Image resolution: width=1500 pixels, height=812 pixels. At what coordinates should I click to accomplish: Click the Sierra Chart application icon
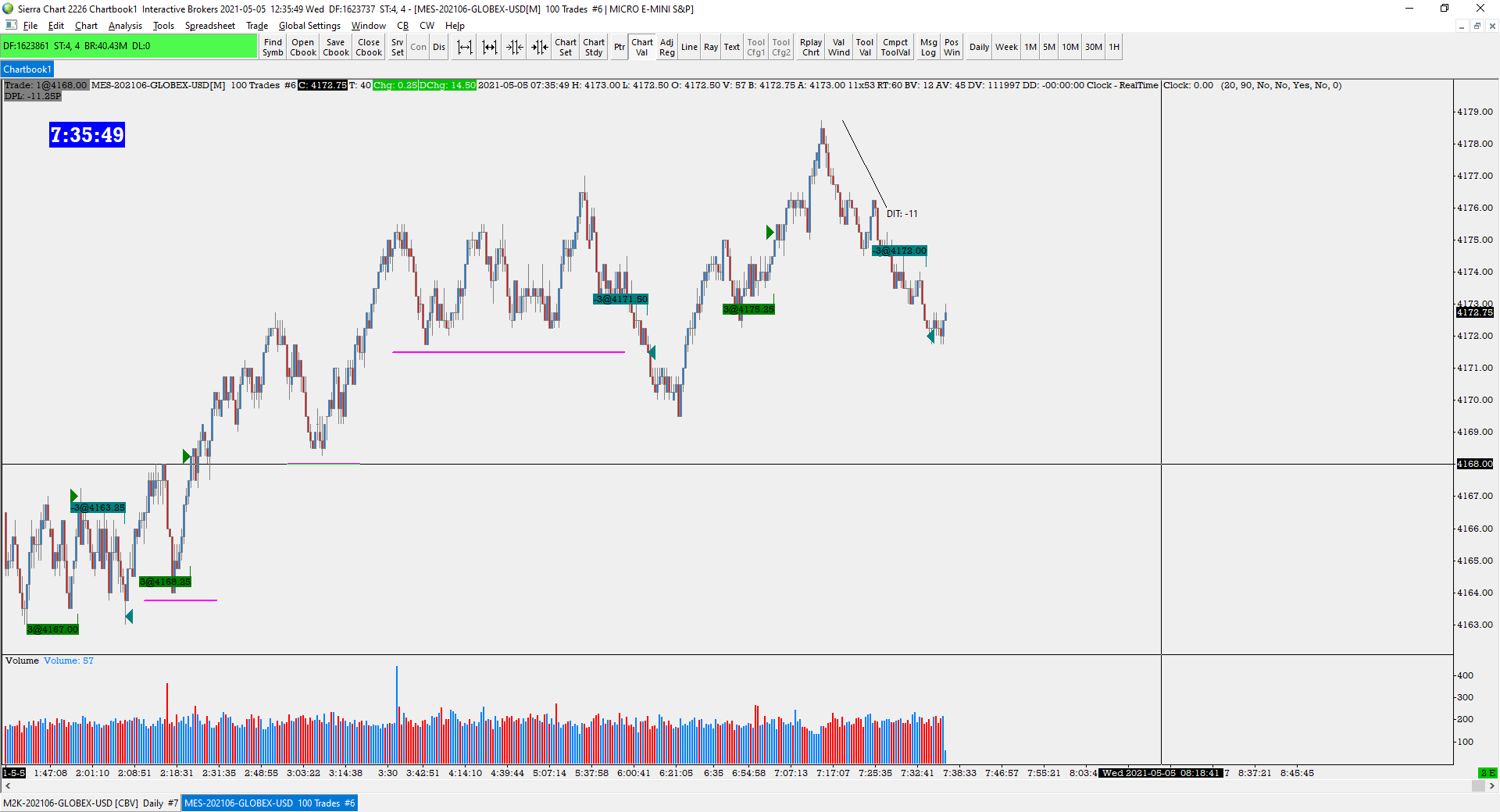[x=8, y=9]
